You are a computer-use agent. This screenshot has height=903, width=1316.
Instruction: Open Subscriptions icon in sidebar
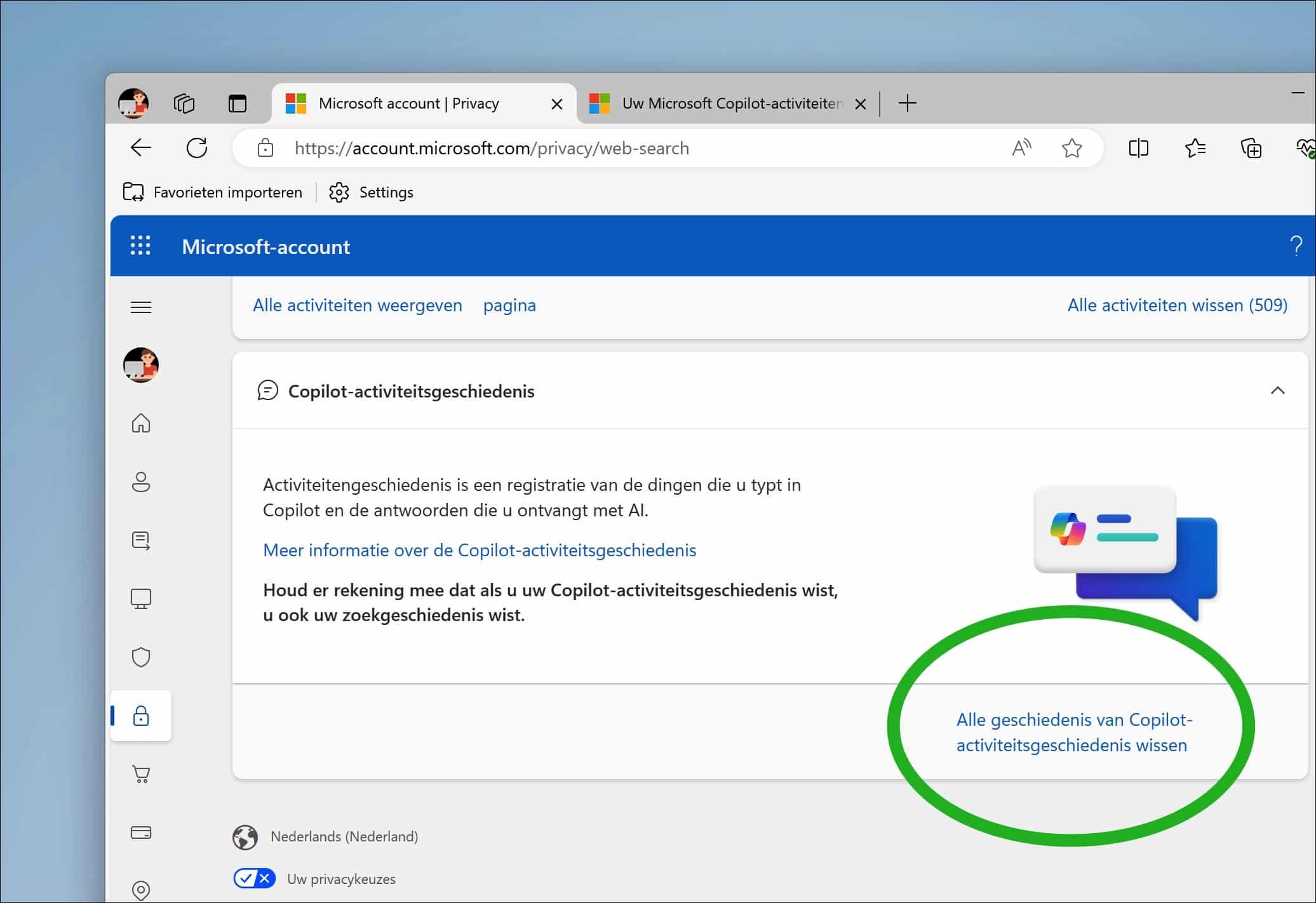pyautogui.click(x=141, y=540)
